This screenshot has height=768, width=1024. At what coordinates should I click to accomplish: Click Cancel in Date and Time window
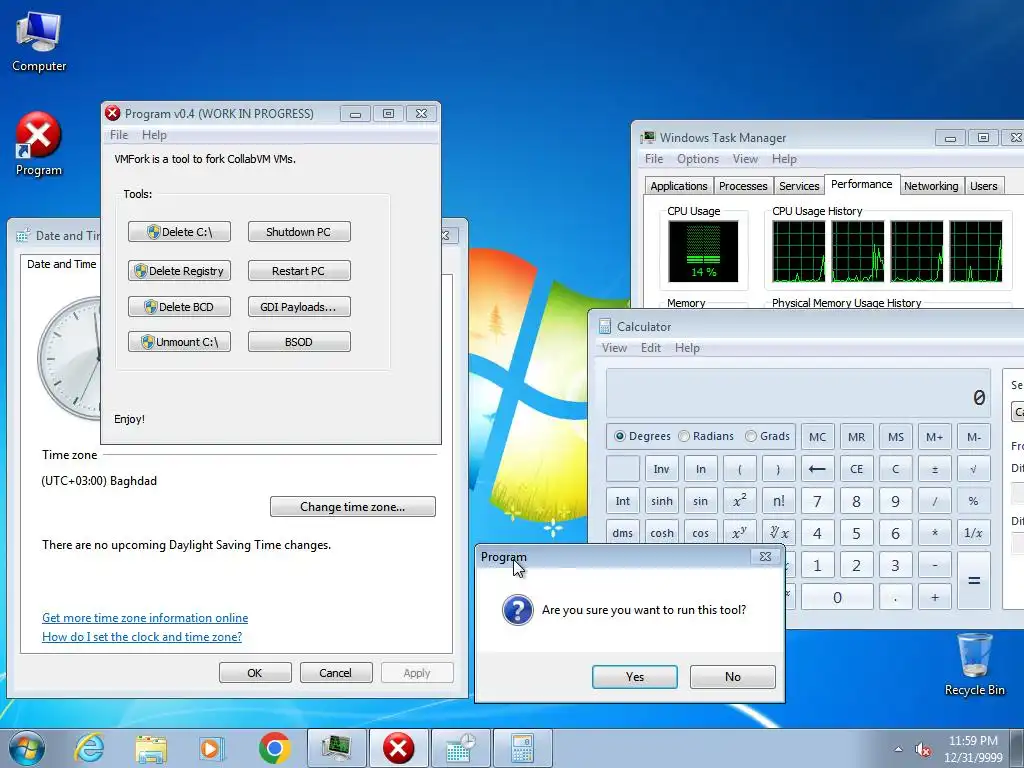(x=336, y=673)
